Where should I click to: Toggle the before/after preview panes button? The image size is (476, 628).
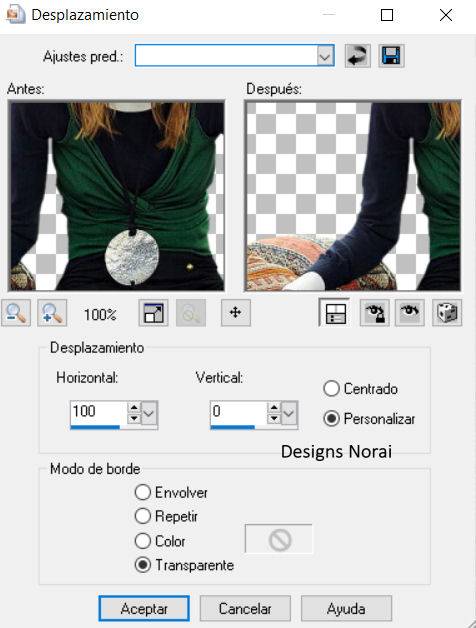pos(335,313)
